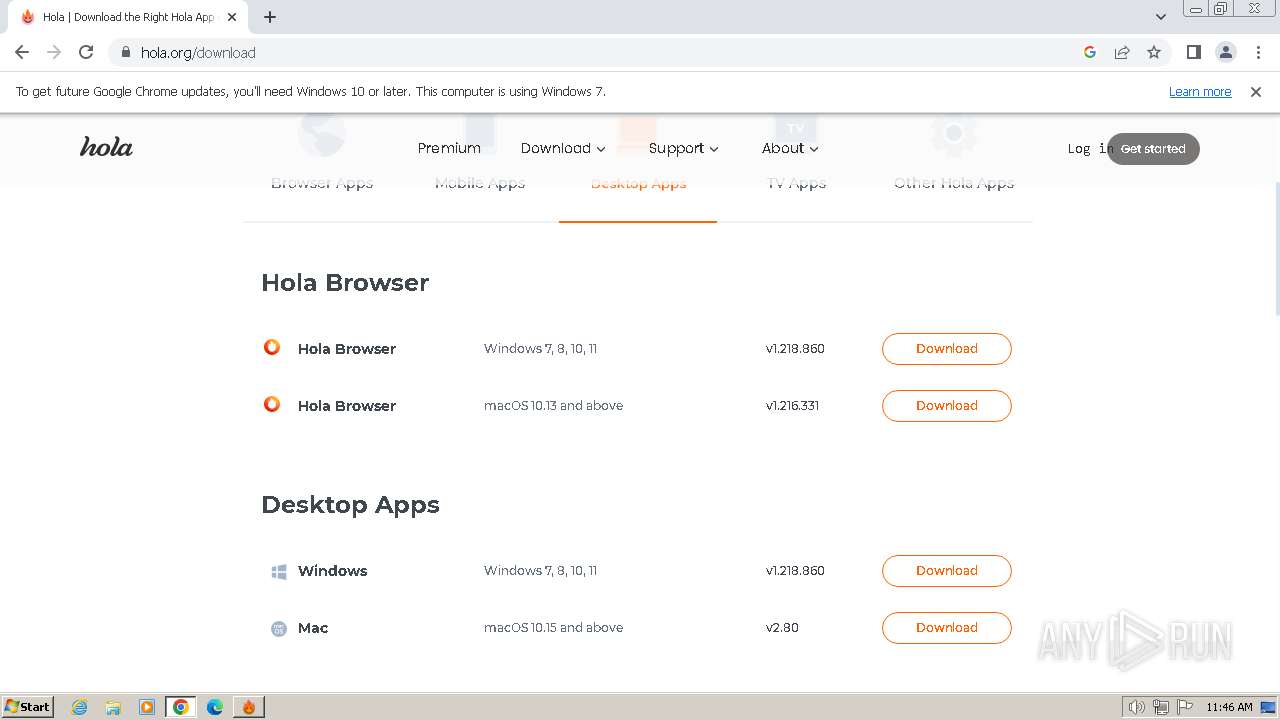Open network status tray icon
Viewport: 1280px width, 720px height.
(1161, 707)
